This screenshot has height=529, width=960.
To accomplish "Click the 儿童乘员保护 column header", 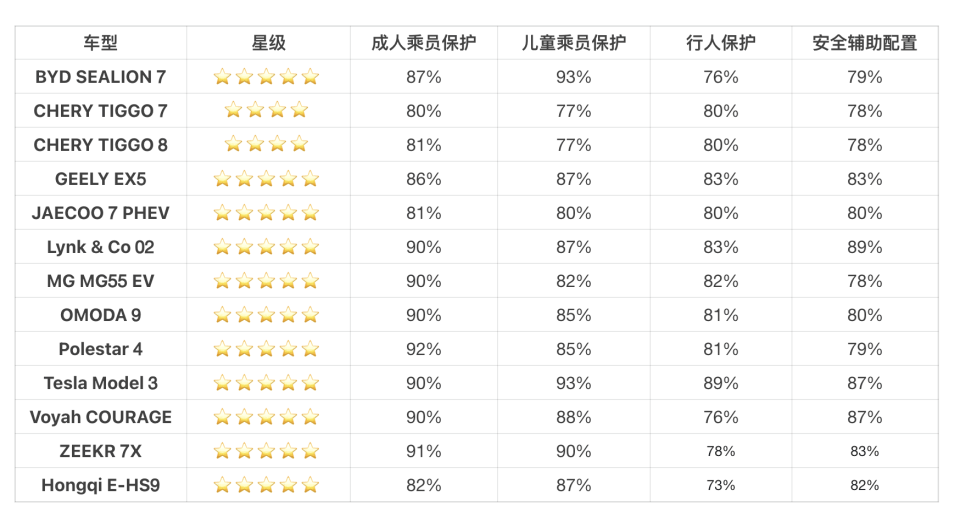I will tap(574, 43).
